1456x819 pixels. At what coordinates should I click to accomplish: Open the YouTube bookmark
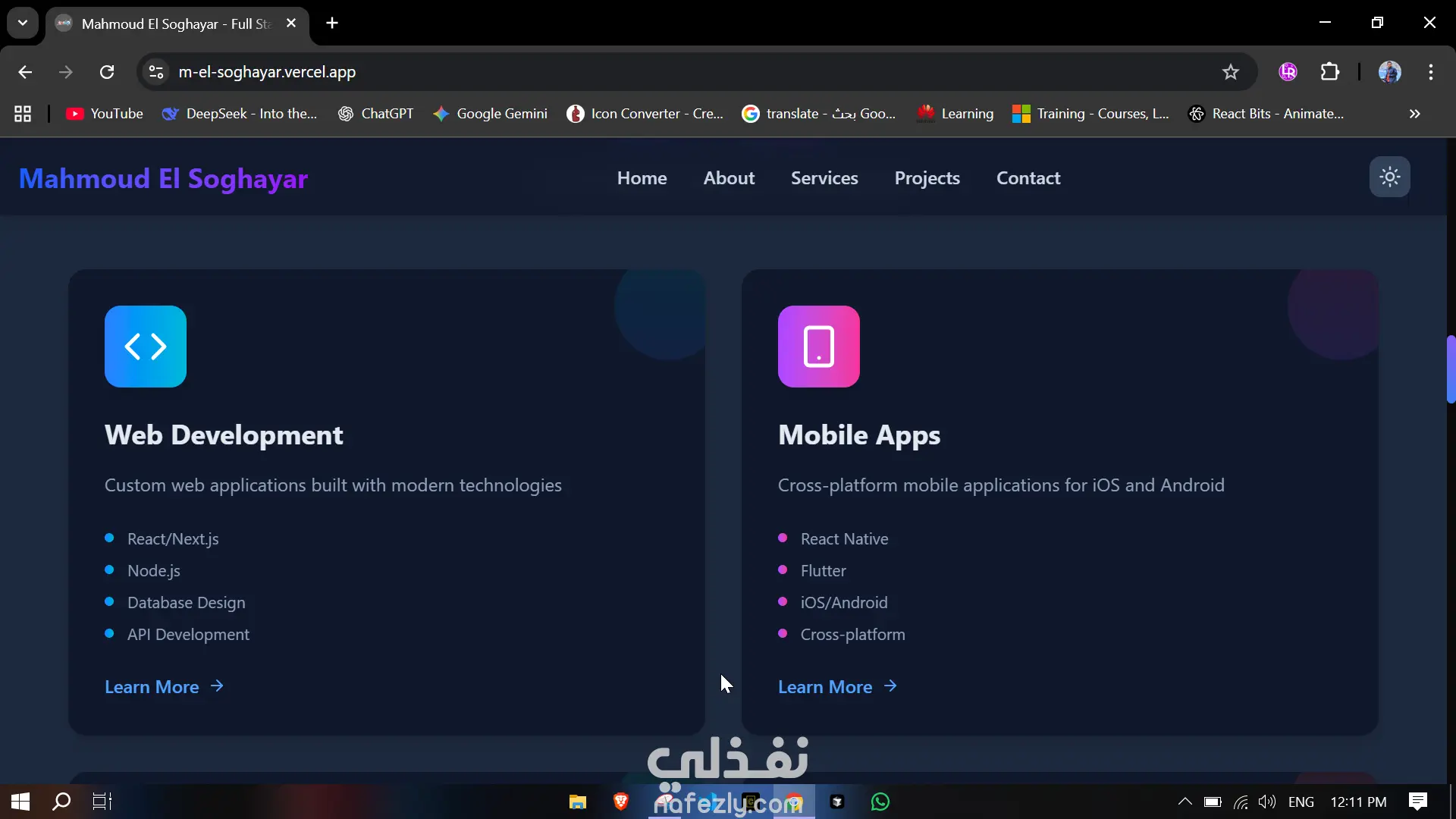[x=105, y=114]
